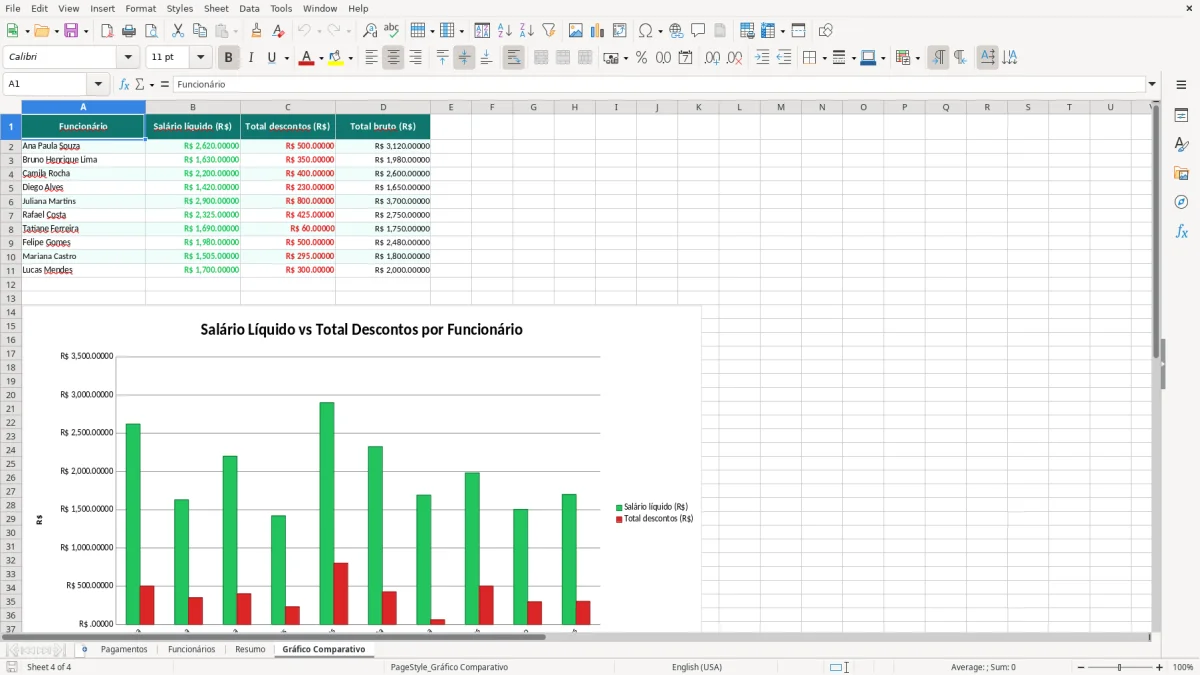
Task: Open Background Color dropdown arrow
Action: pyautogui.click(x=350, y=58)
